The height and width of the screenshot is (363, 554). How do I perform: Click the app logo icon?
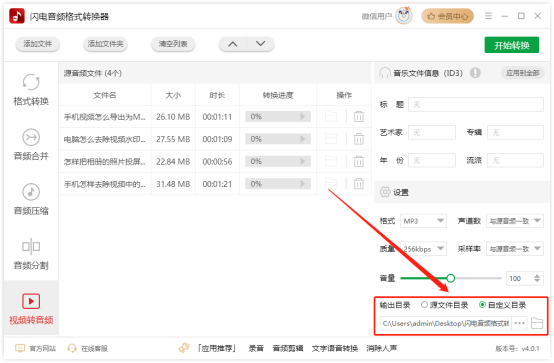click(x=17, y=16)
